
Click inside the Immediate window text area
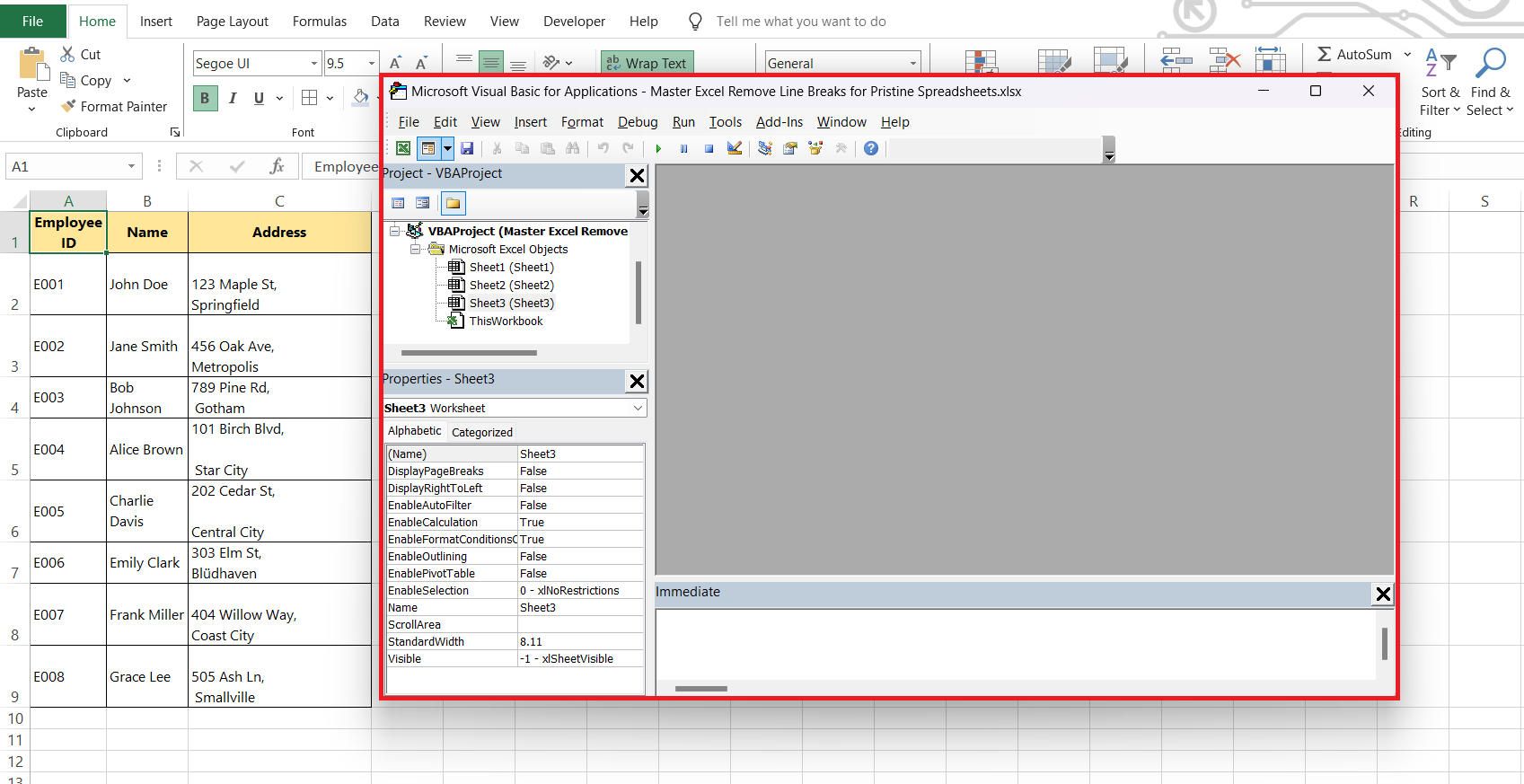tap(1015, 645)
